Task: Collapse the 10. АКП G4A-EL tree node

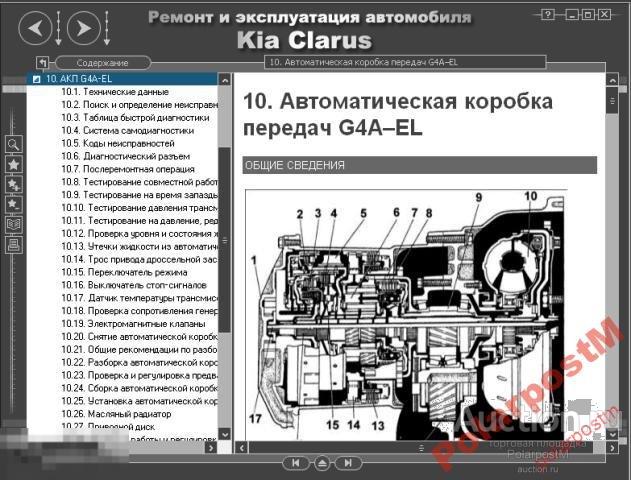Action: pyautogui.click(x=37, y=78)
